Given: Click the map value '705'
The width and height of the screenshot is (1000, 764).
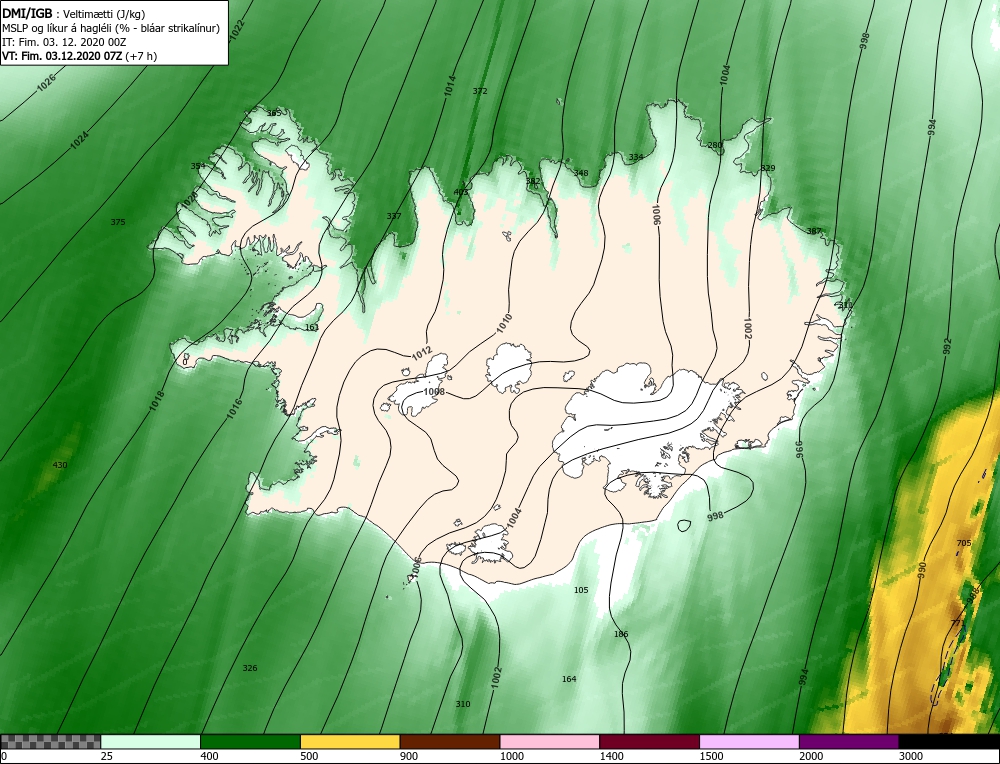Looking at the screenshot, I should point(964,543).
